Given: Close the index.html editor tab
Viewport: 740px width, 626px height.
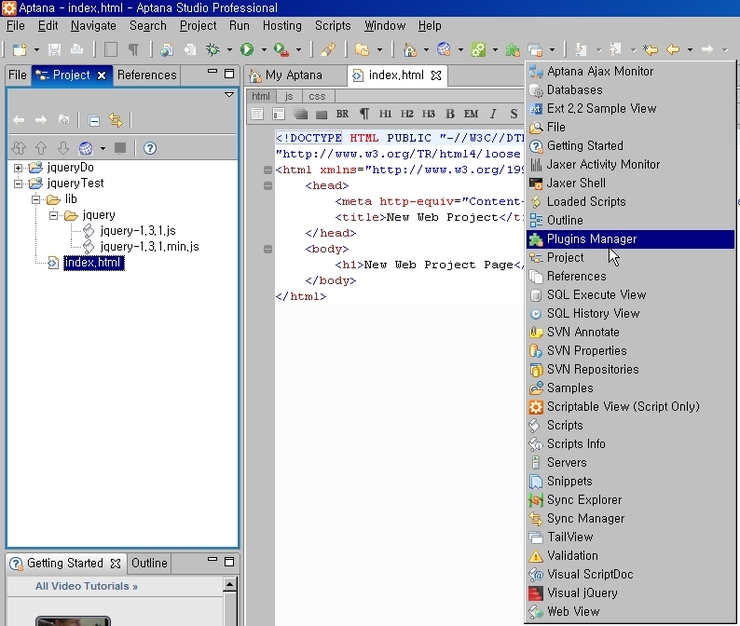Looking at the screenshot, I should 437,76.
